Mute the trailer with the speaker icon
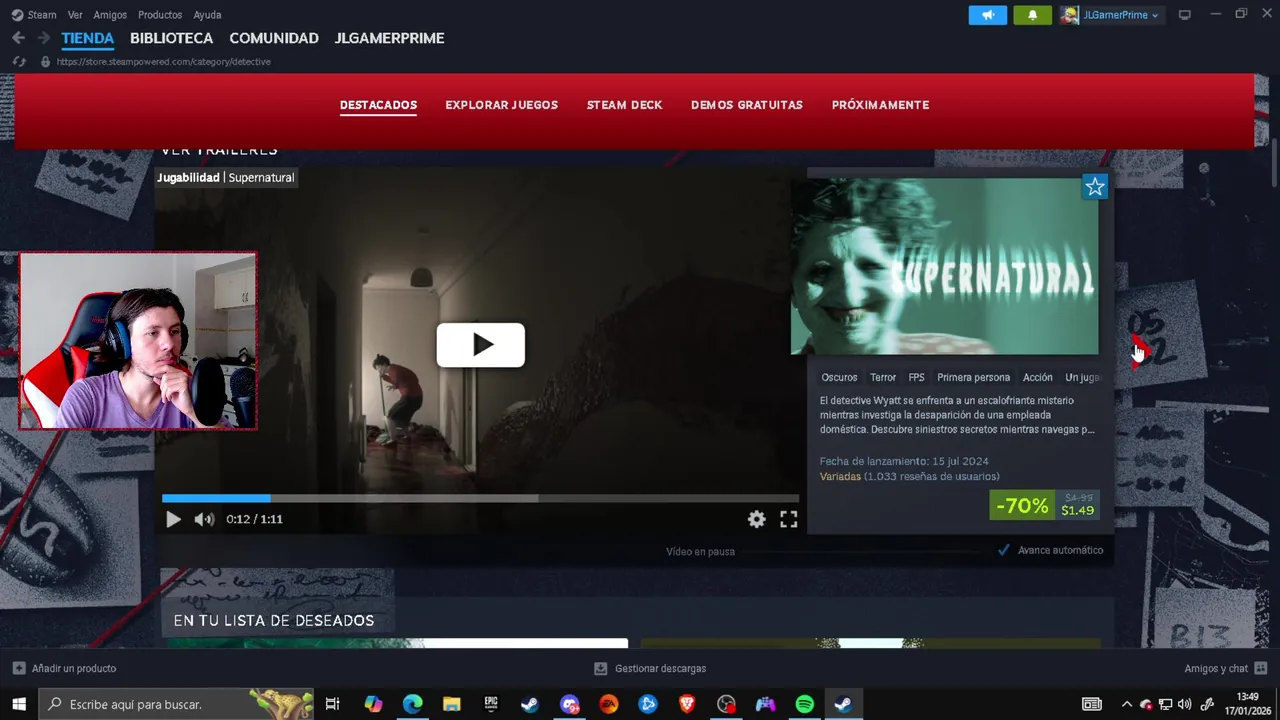 click(204, 519)
